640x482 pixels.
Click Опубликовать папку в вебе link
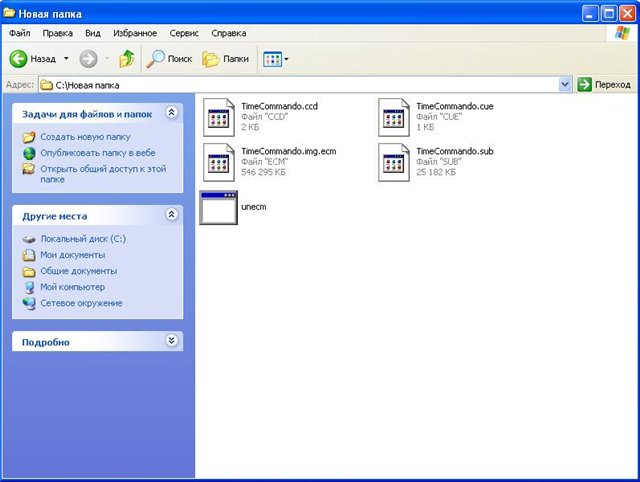point(98,153)
